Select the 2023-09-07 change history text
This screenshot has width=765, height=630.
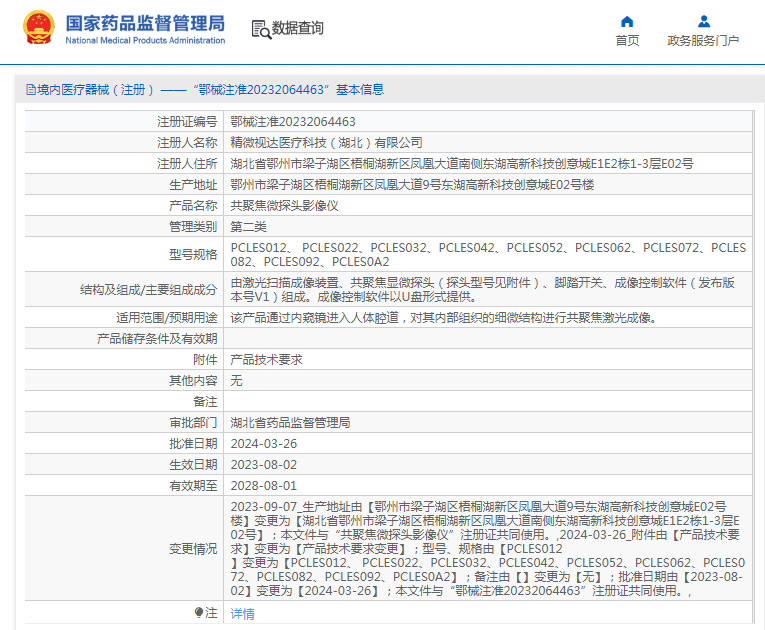point(487,549)
